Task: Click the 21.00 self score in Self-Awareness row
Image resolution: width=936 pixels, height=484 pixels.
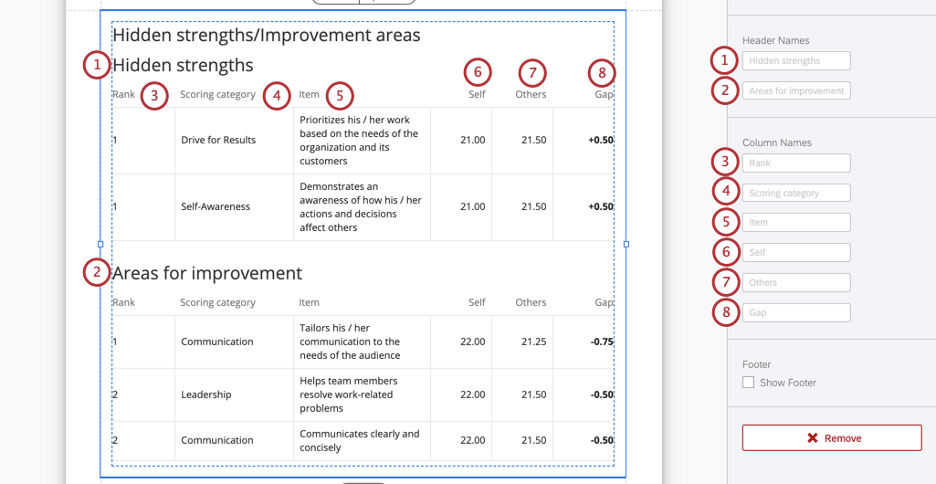Action: pyautogui.click(x=473, y=206)
